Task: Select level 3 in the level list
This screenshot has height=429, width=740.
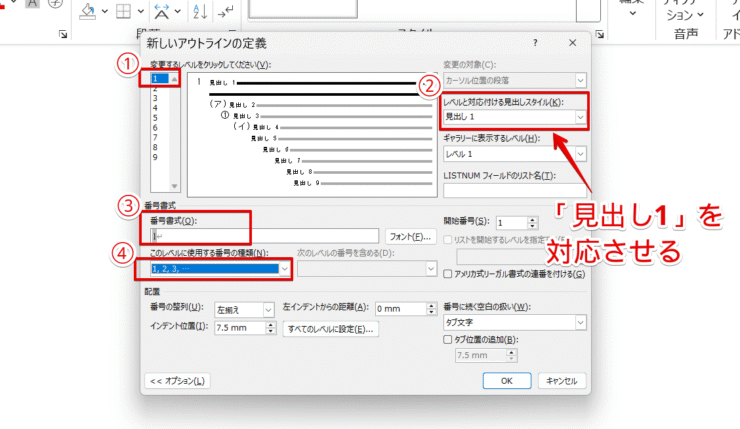Action: [155, 98]
